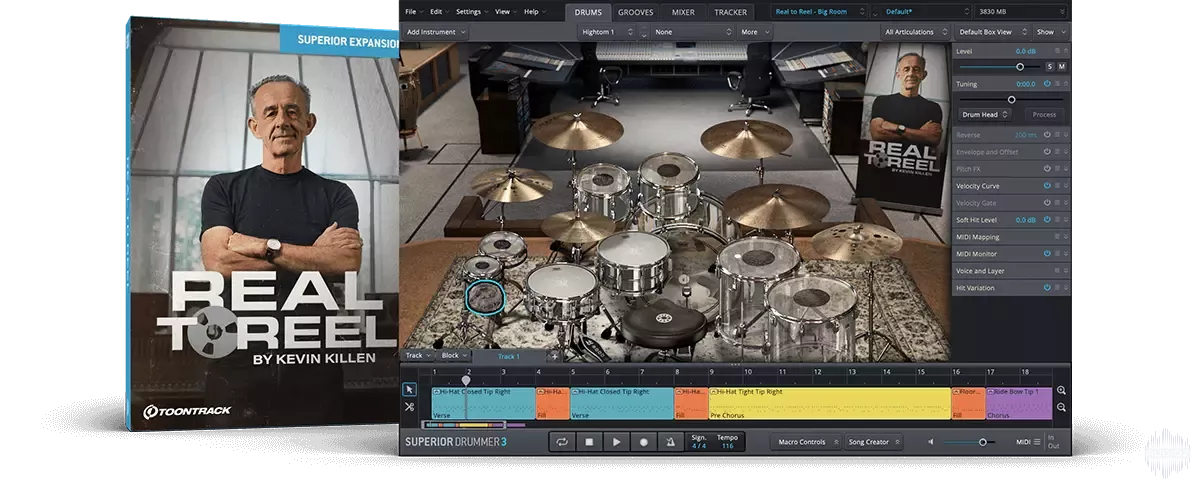Switch to the GROOVES tab
The width and height of the screenshot is (1200, 488).
tap(636, 12)
